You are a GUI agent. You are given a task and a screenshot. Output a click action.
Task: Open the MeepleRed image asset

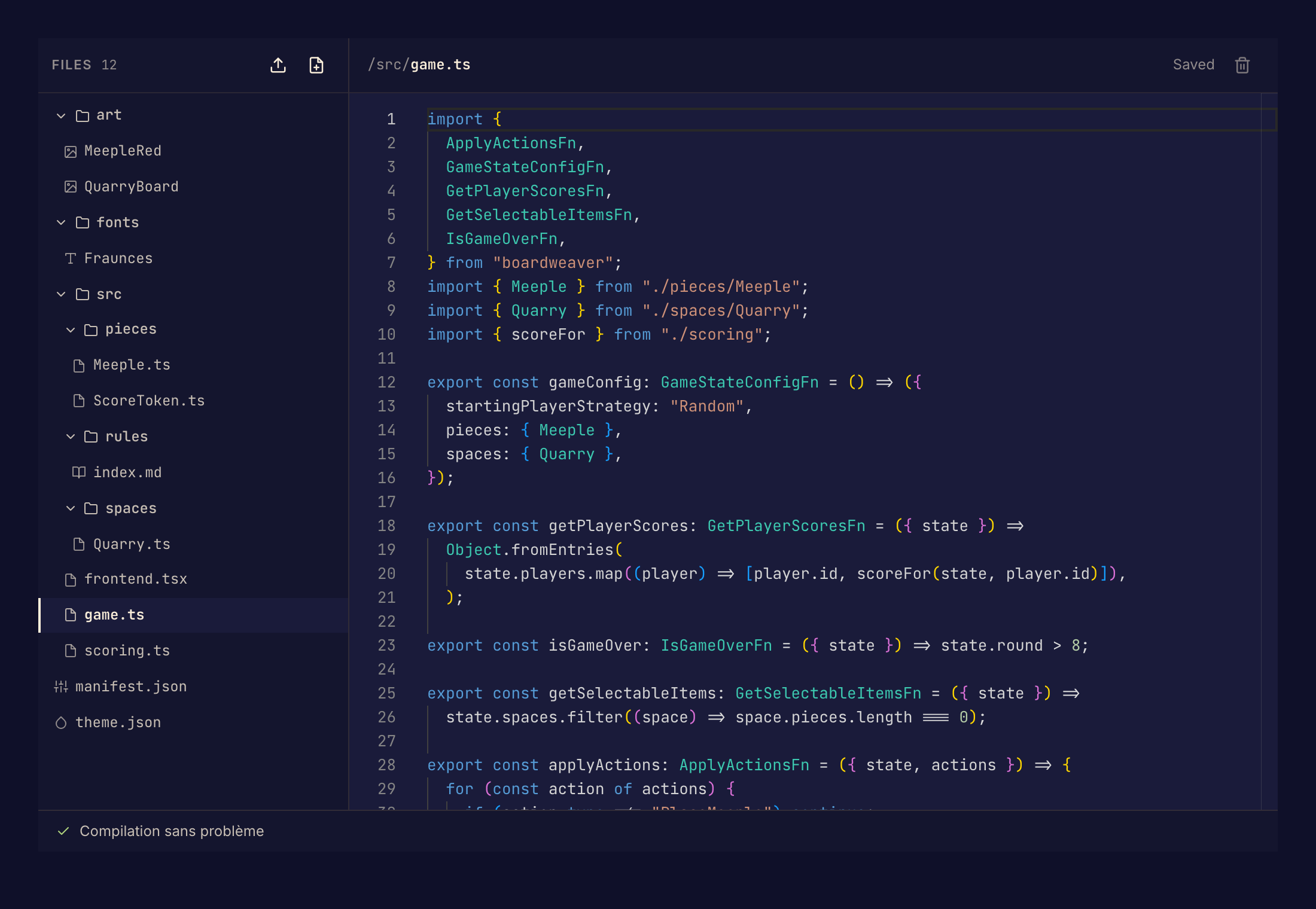coord(194,151)
